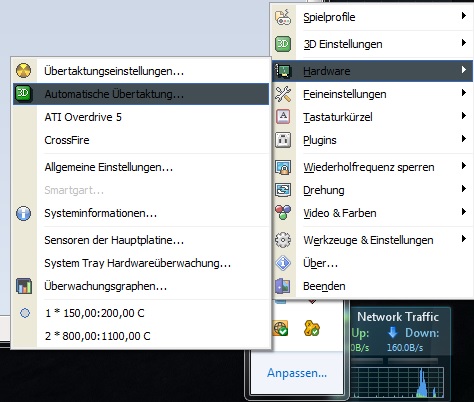
Task: Click the Drehung rotation icon
Action: coord(283,190)
